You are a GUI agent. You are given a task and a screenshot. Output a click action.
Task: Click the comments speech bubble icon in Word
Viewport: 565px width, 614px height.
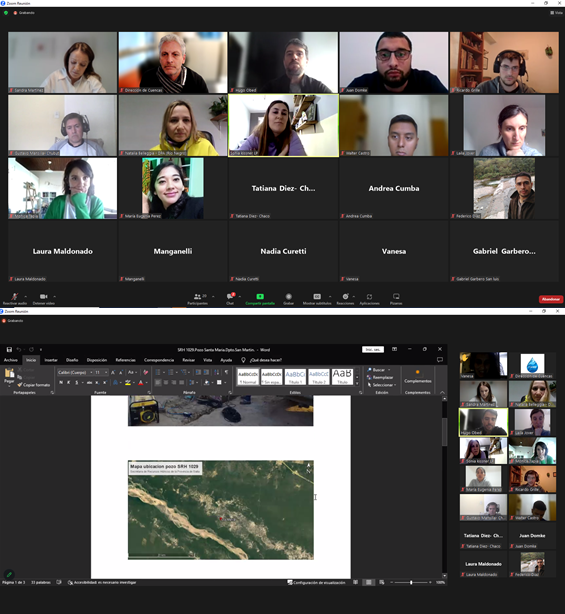tap(440, 359)
